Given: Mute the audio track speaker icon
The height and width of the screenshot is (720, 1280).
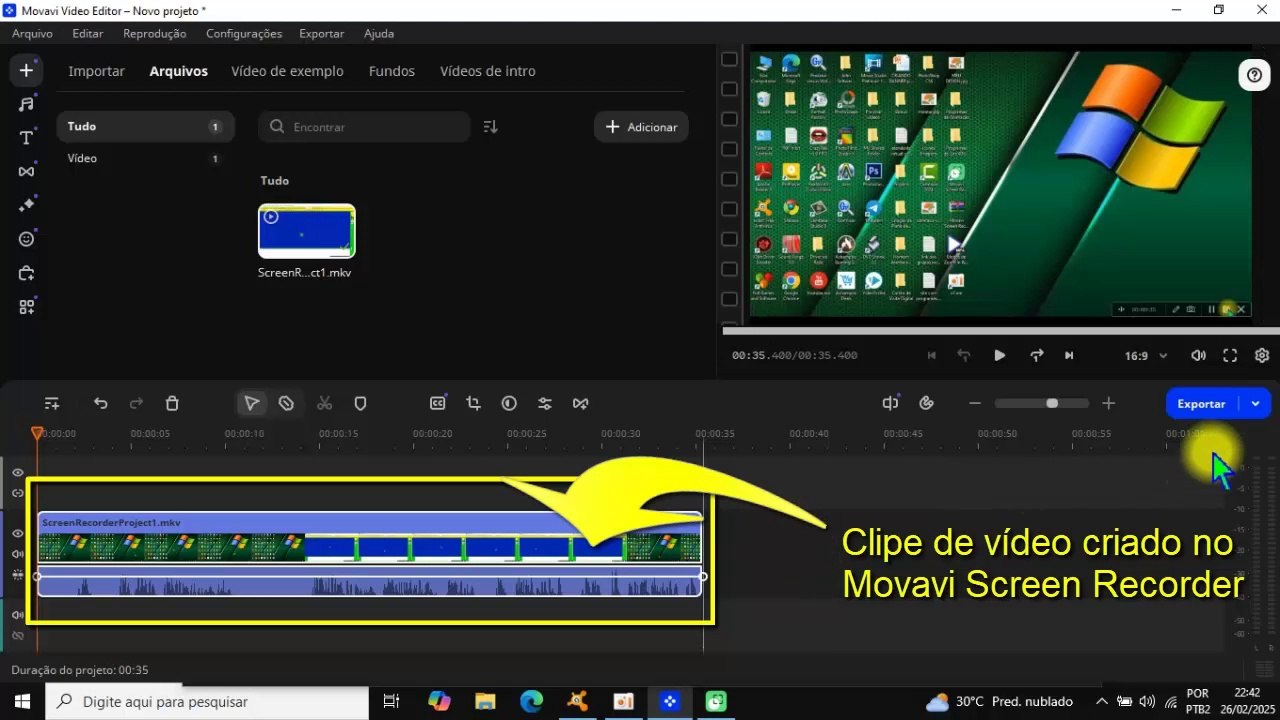Looking at the screenshot, I should pos(18,615).
